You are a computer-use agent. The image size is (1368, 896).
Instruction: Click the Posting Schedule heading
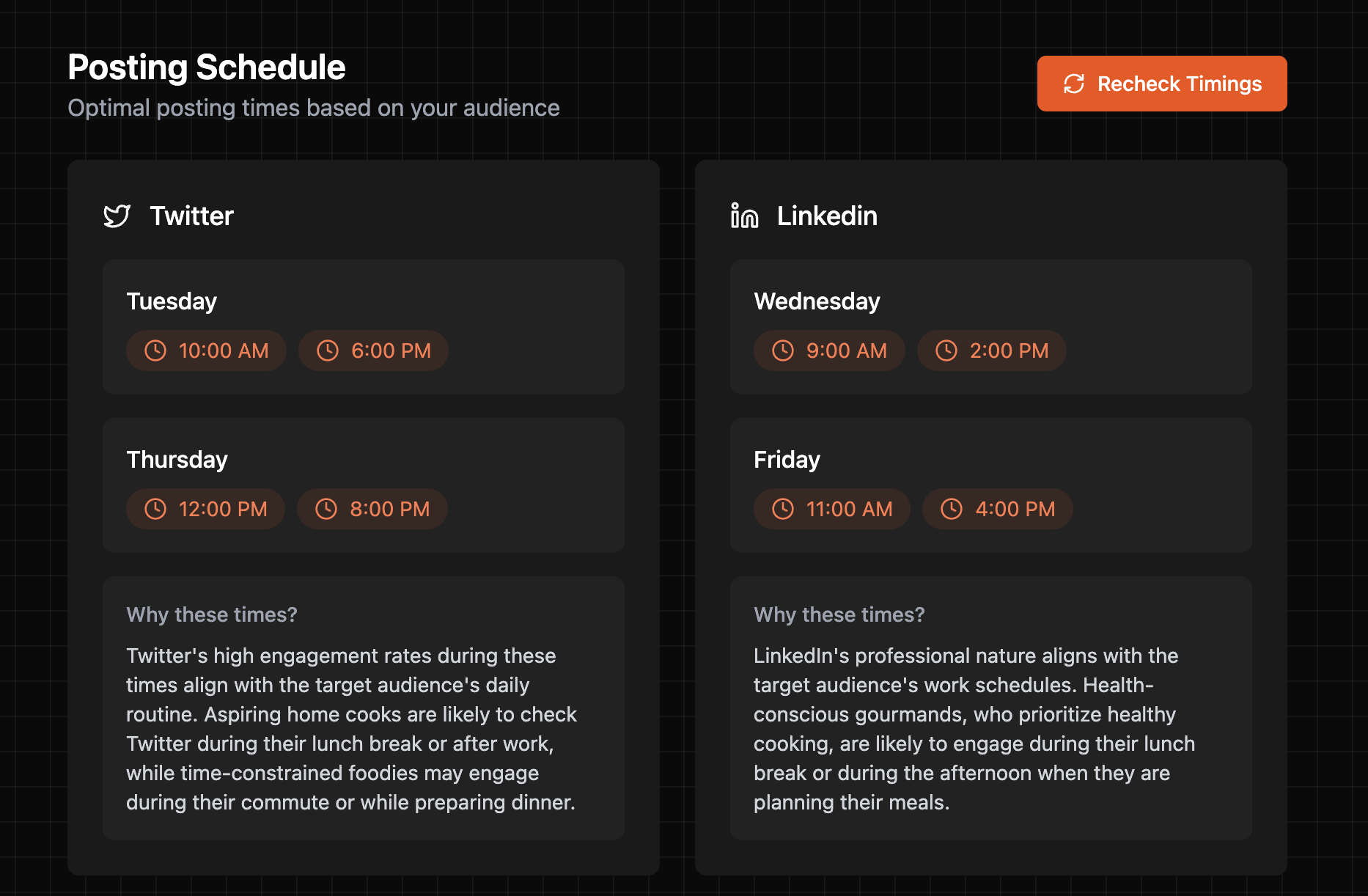(207, 67)
